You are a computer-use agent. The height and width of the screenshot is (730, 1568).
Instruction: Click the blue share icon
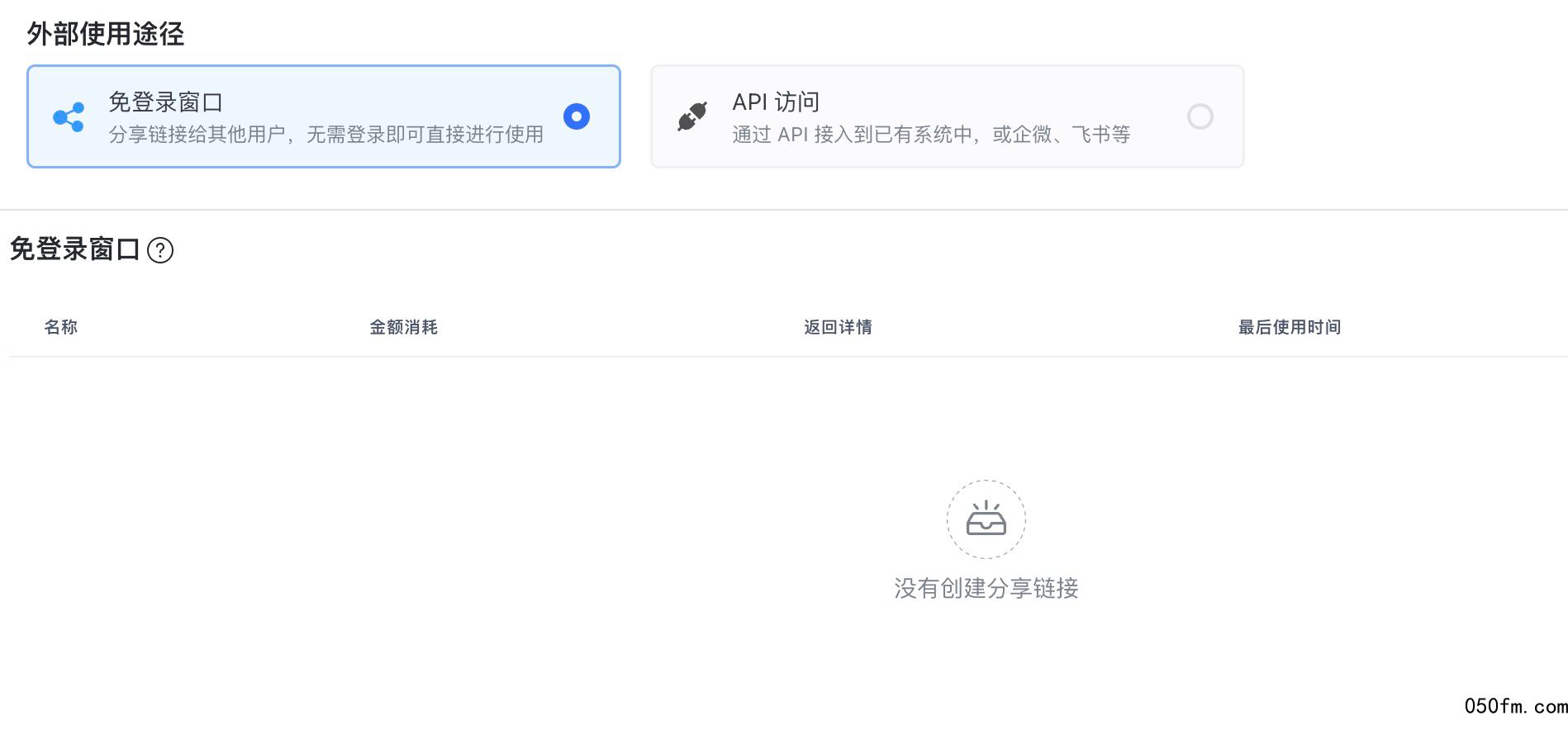(x=69, y=117)
